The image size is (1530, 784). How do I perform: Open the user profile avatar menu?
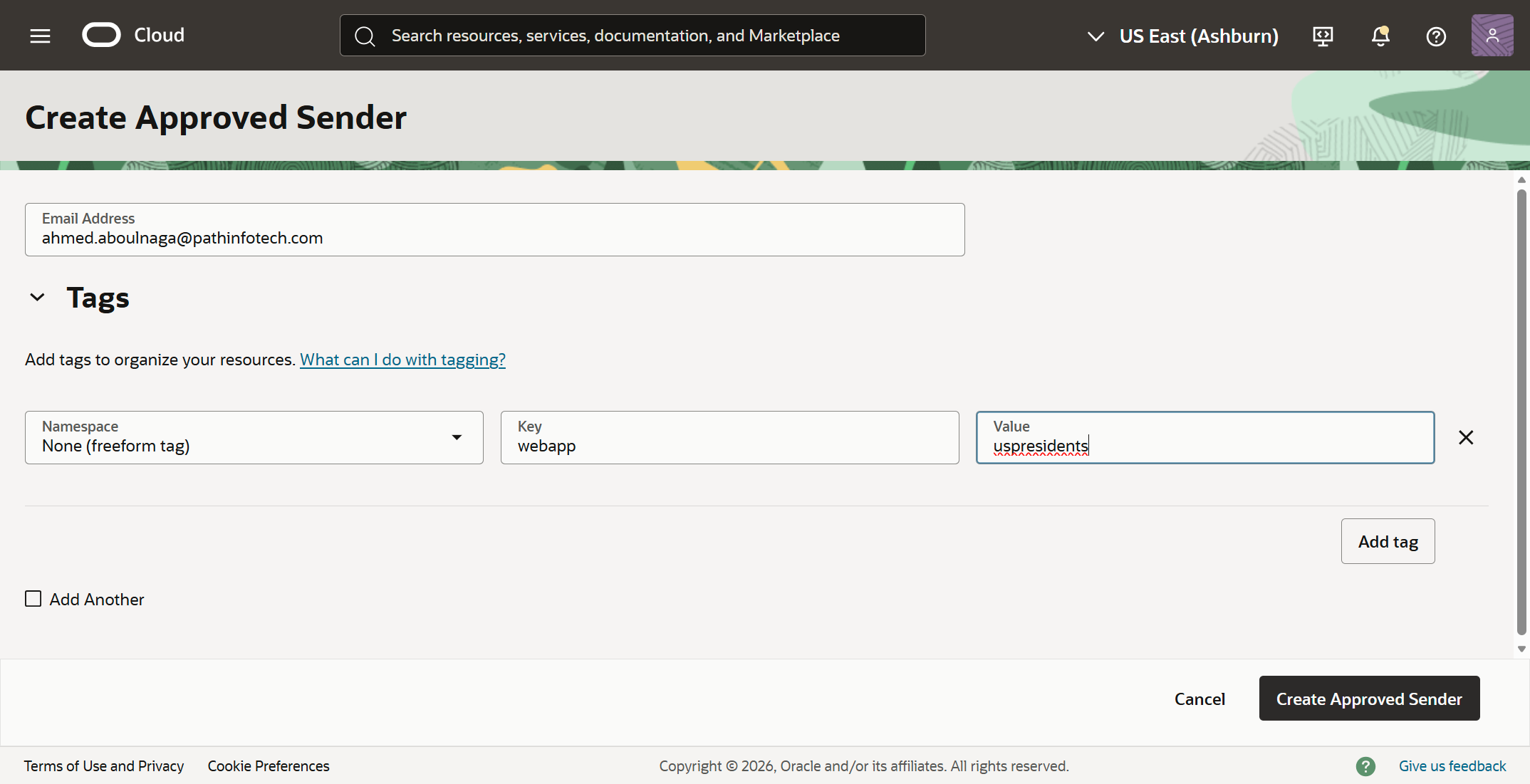click(x=1492, y=36)
